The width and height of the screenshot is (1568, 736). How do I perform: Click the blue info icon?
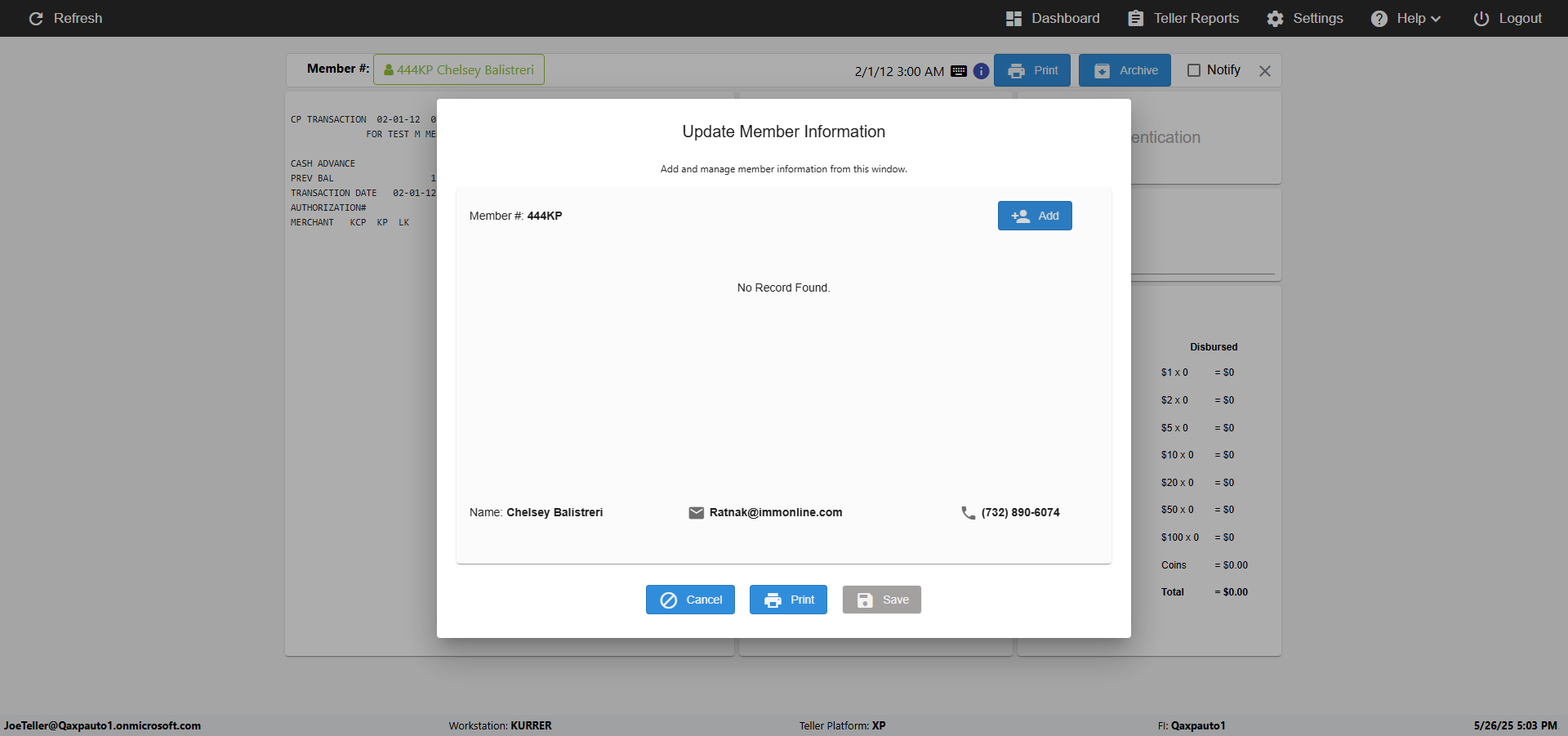click(x=981, y=71)
